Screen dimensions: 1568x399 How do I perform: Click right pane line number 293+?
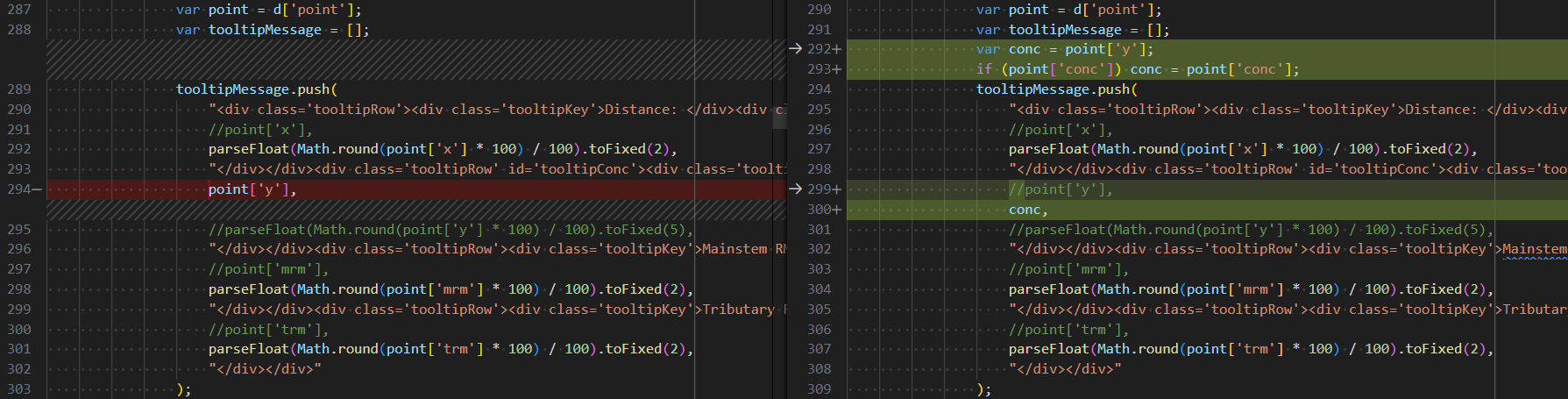click(824, 69)
